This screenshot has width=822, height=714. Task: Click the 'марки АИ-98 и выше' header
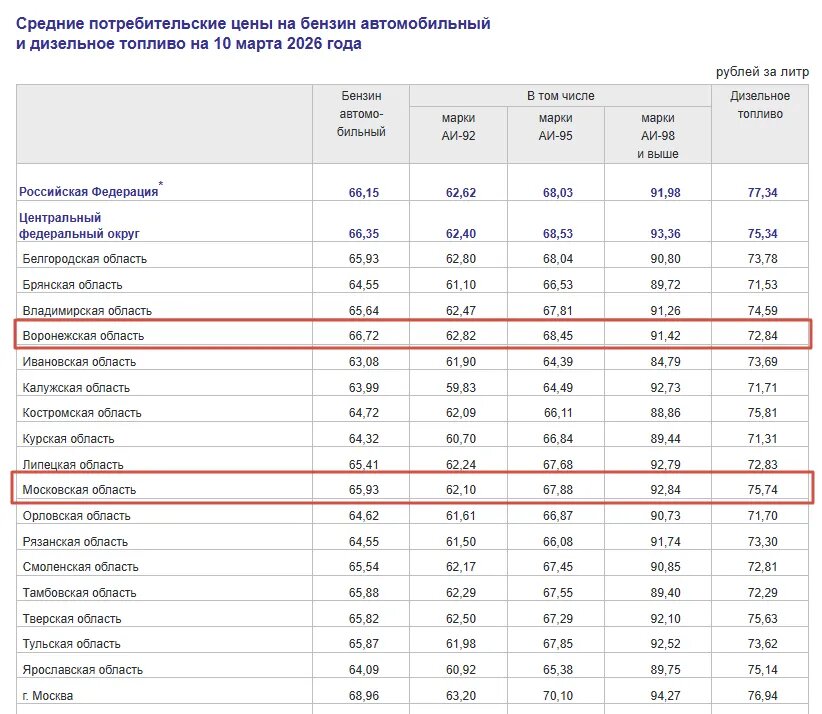(x=658, y=136)
